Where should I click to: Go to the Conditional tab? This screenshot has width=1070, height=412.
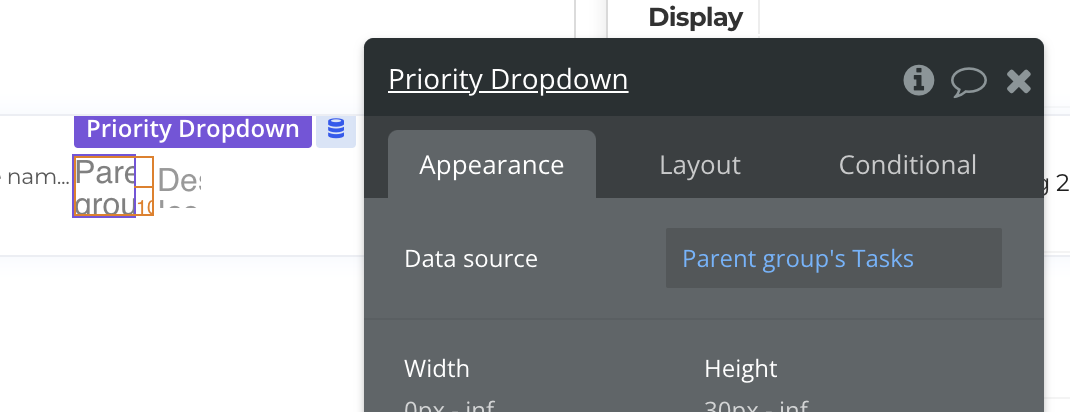(907, 165)
